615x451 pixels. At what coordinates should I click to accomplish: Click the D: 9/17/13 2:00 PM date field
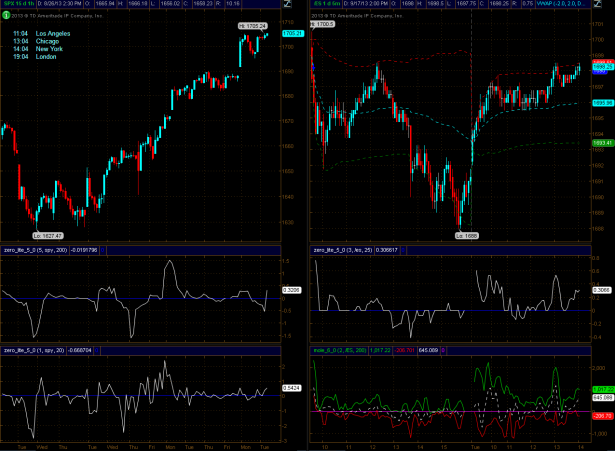366,4
